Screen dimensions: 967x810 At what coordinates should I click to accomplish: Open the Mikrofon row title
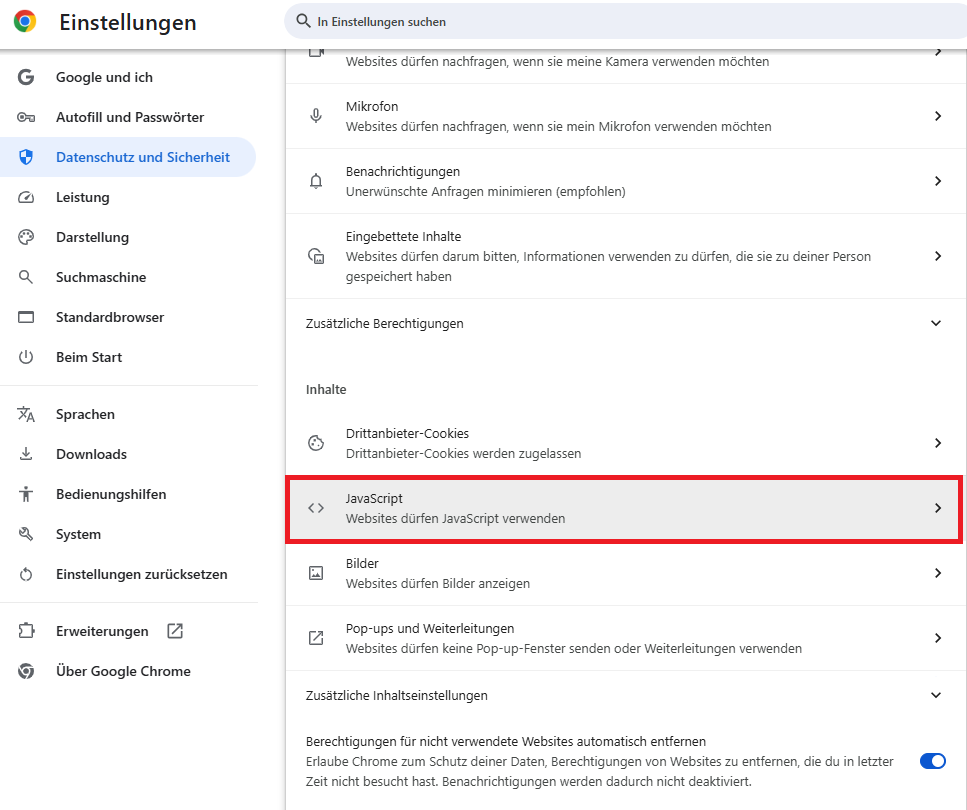(372, 106)
